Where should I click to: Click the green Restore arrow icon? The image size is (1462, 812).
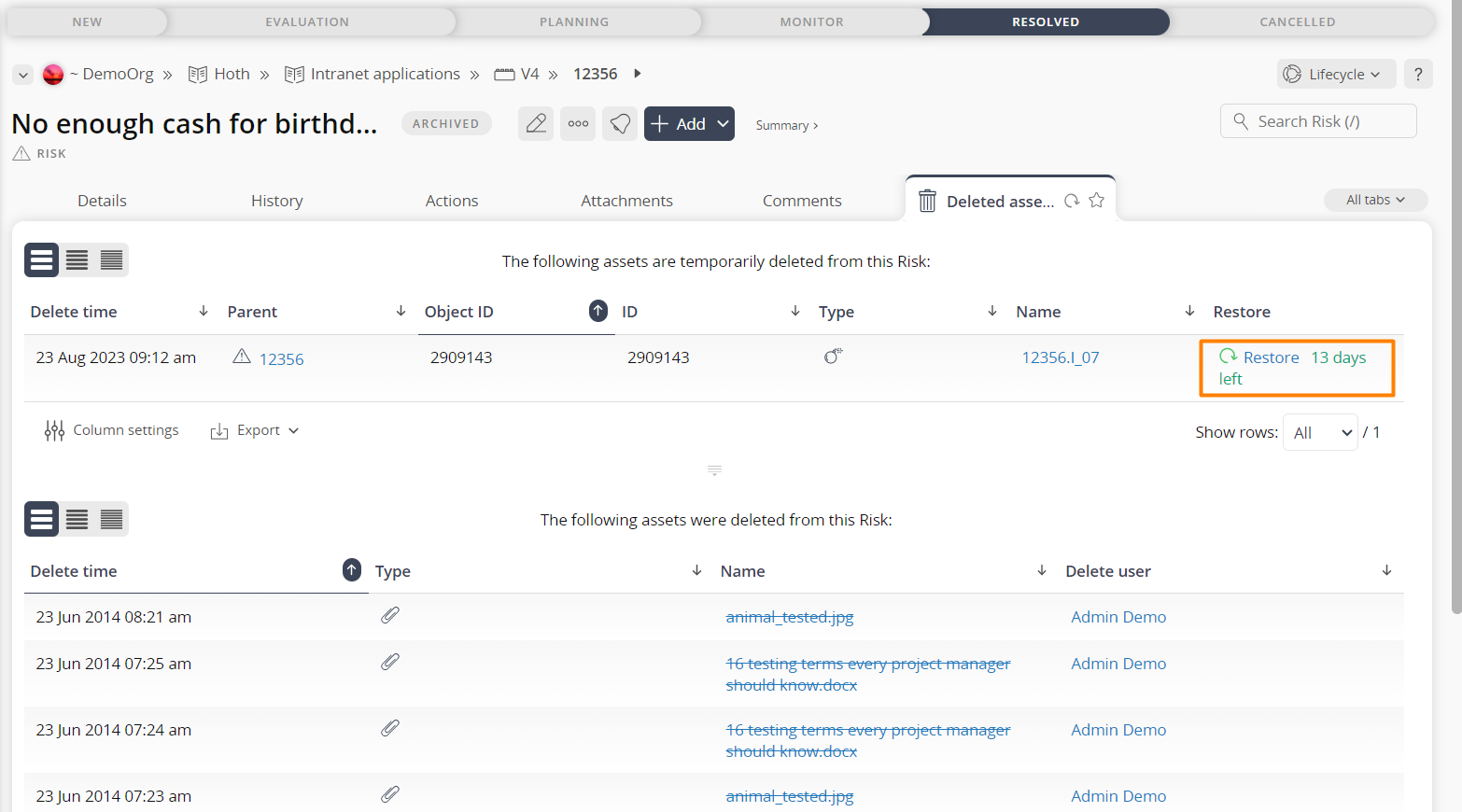coord(1228,356)
